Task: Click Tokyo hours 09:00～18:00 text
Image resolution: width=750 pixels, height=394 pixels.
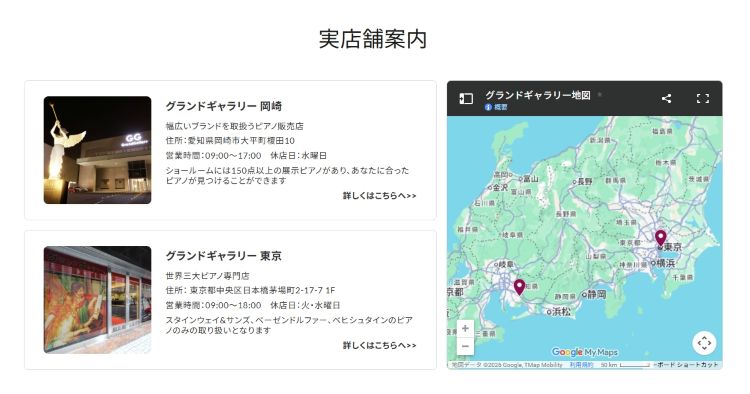Action: click(233, 305)
